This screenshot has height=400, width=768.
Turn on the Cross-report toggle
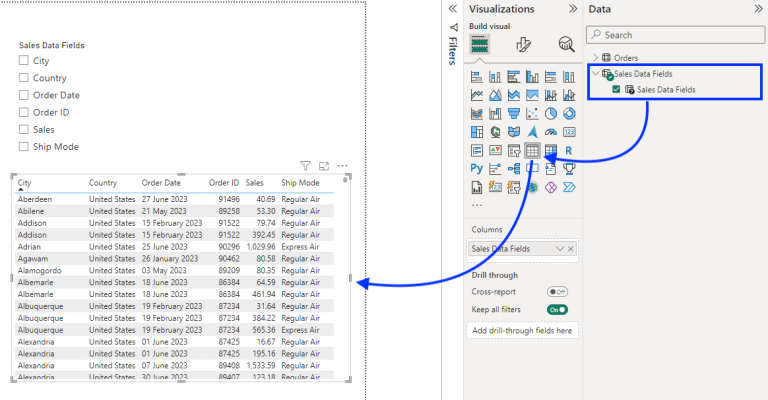(557, 292)
